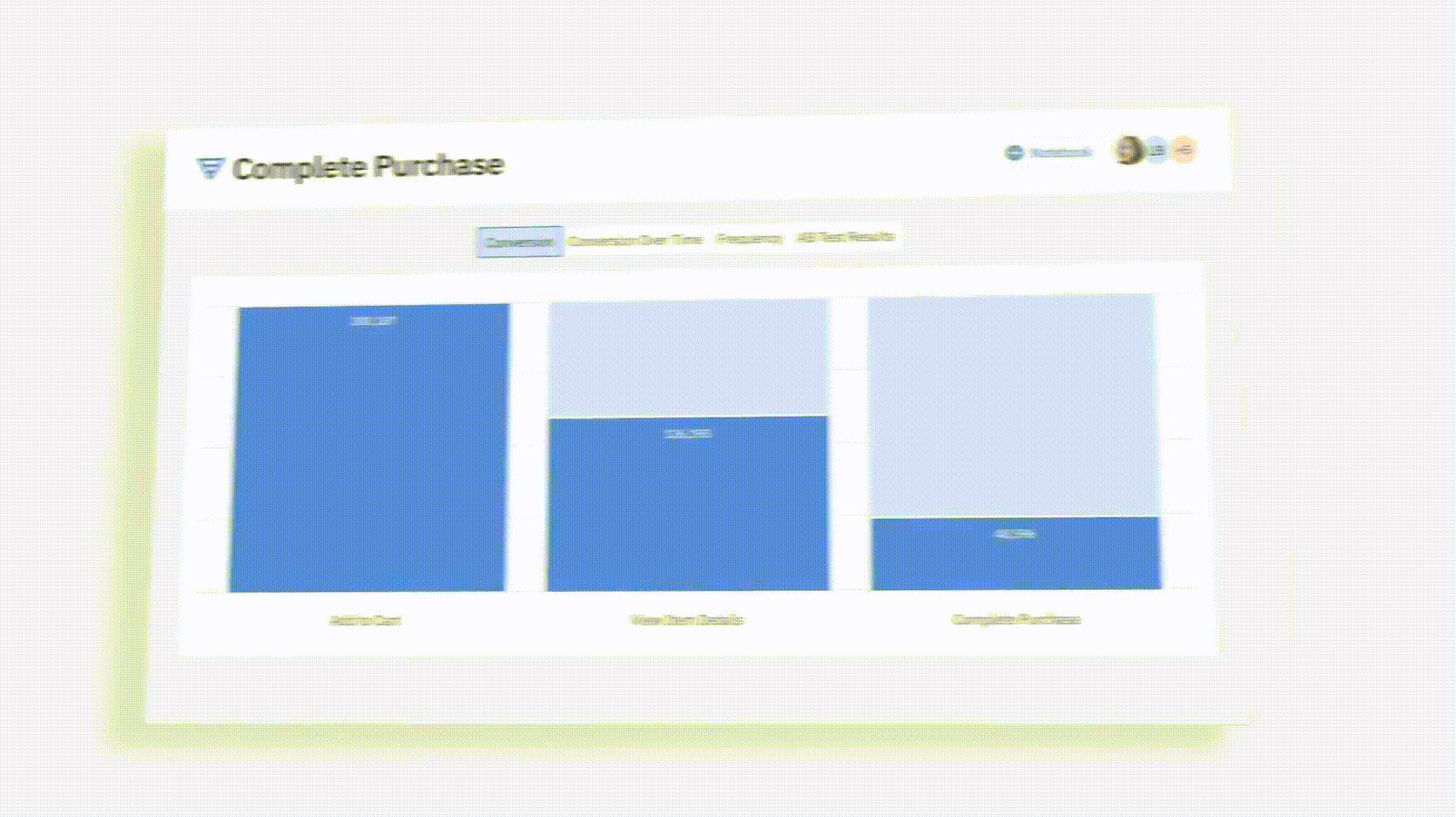
Task: Open the Frequency tab
Action: pos(749,239)
